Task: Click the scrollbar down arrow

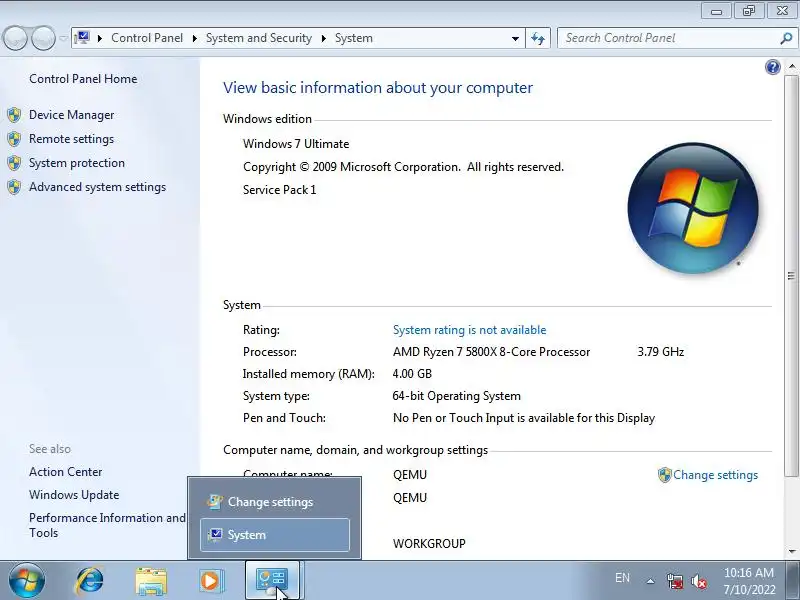Action: point(791,552)
